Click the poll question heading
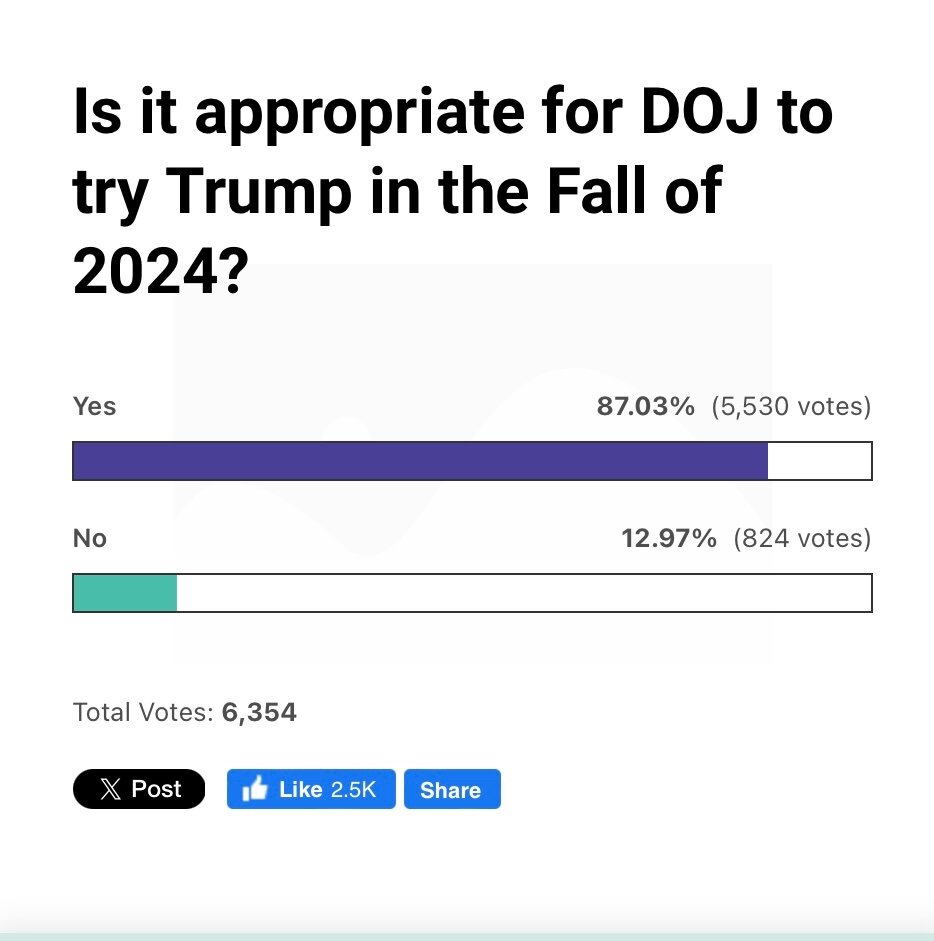Viewport: 934px width, 941px height. (452, 193)
